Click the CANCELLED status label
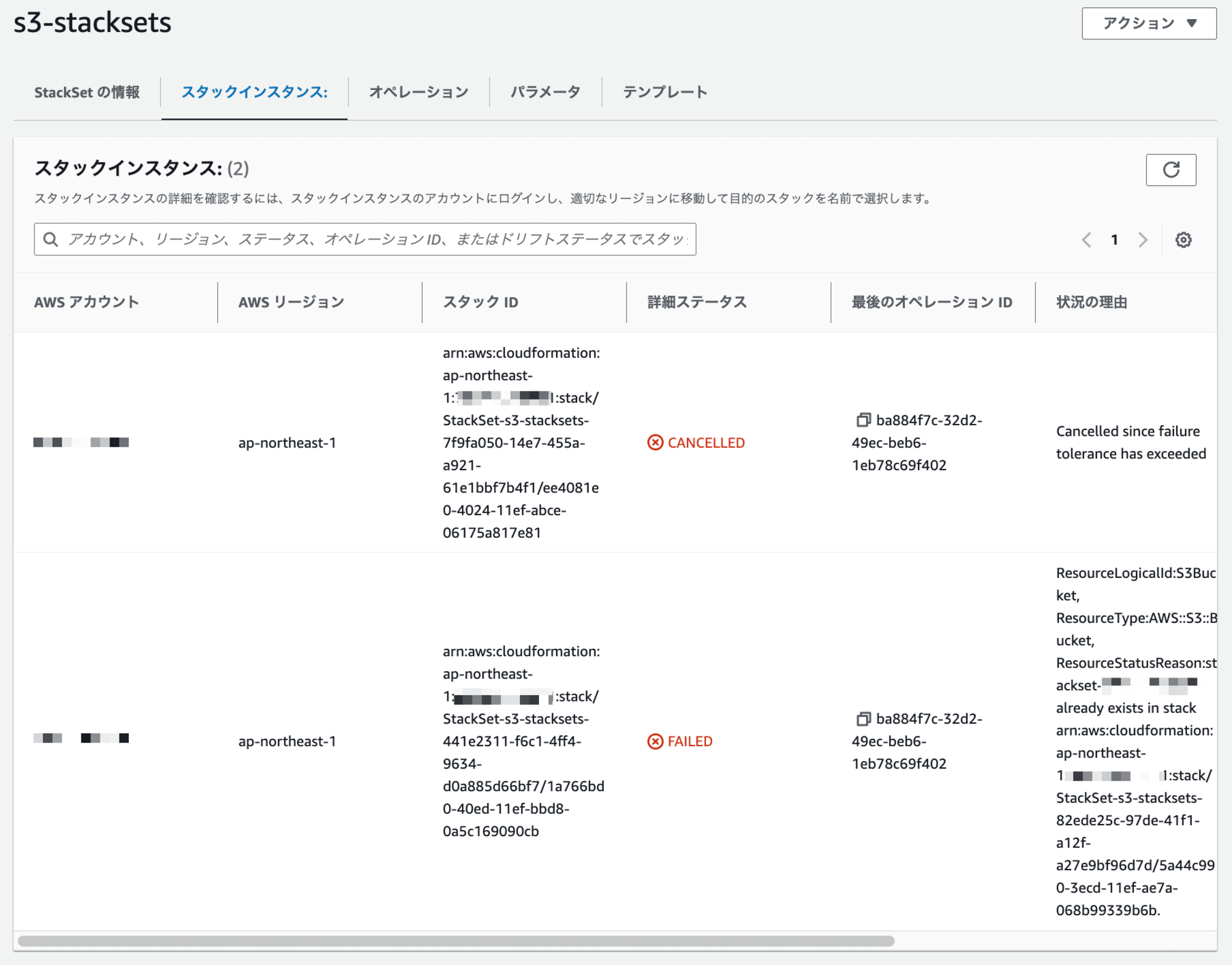The width and height of the screenshot is (1232, 965). point(707,442)
